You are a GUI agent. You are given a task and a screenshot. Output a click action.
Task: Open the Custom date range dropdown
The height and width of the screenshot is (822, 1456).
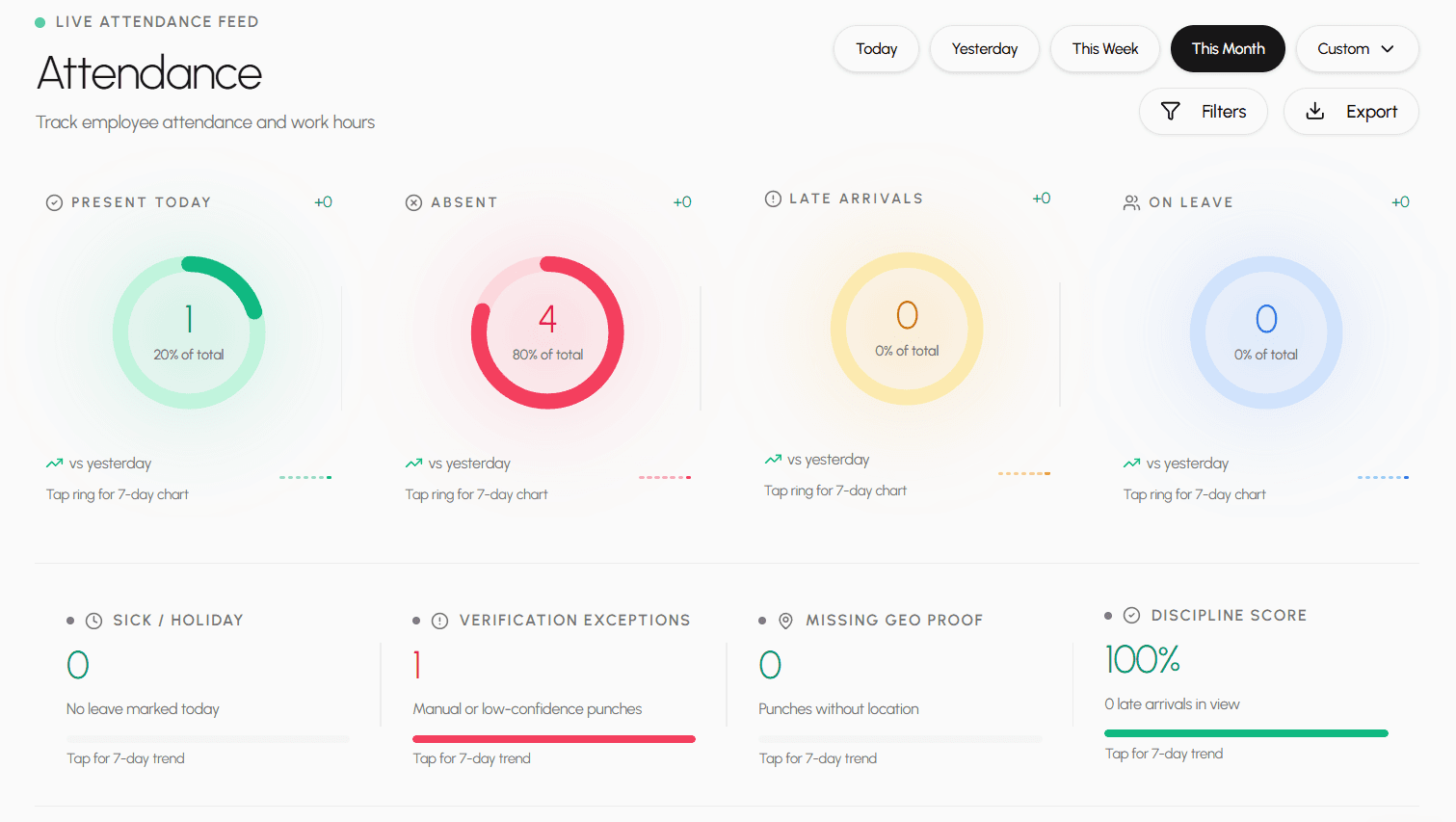(x=1357, y=48)
